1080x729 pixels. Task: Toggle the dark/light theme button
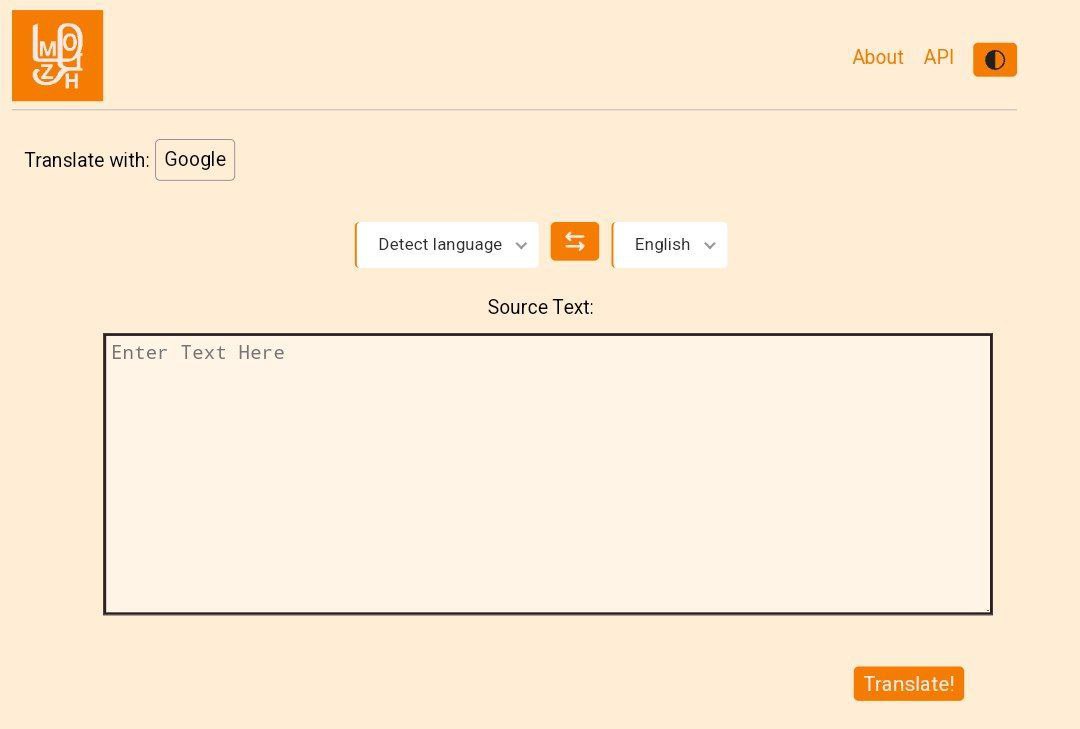[x=995, y=59]
